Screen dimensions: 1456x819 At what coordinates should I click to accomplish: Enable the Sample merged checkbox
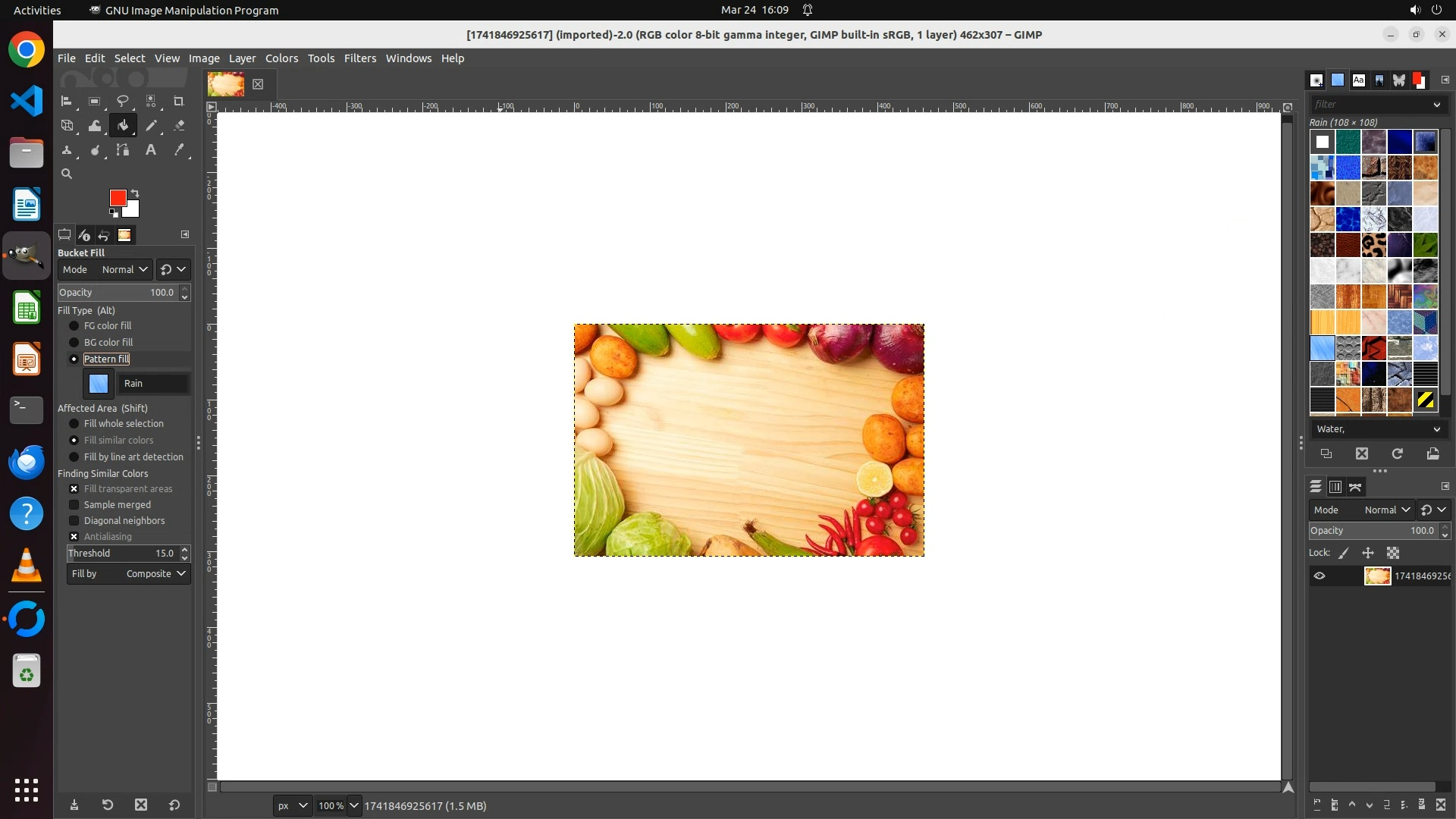coord(74,505)
